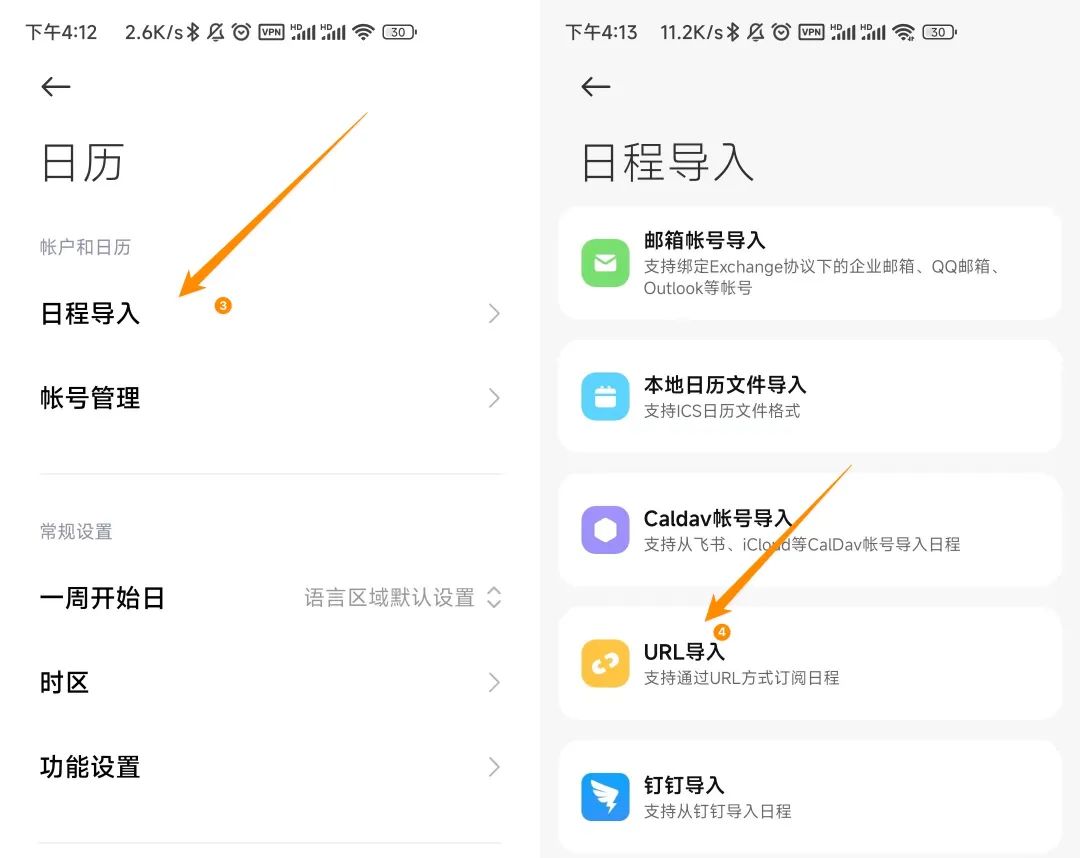Tap the green 邮箱帐号导入 mail icon
The image size is (1080, 858).
pyautogui.click(x=605, y=263)
